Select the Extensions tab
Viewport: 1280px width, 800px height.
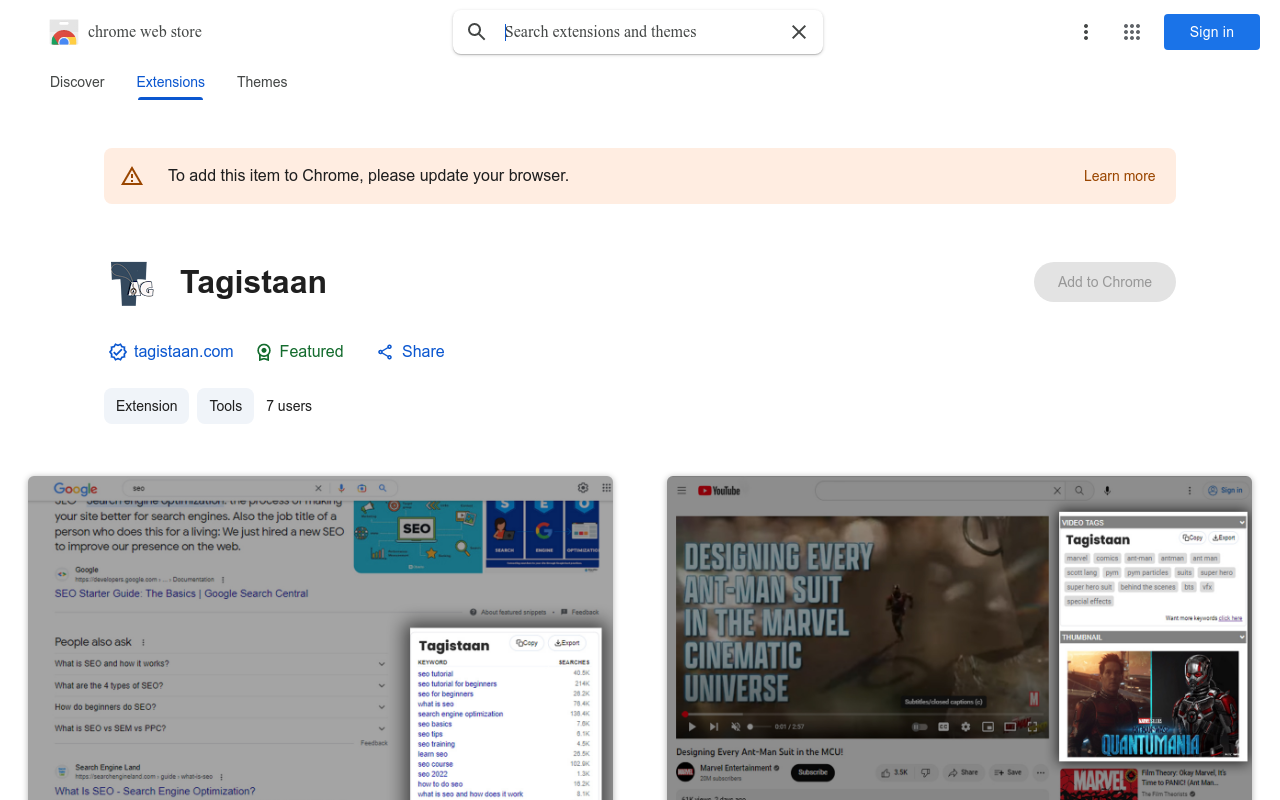click(x=171, y=82)
